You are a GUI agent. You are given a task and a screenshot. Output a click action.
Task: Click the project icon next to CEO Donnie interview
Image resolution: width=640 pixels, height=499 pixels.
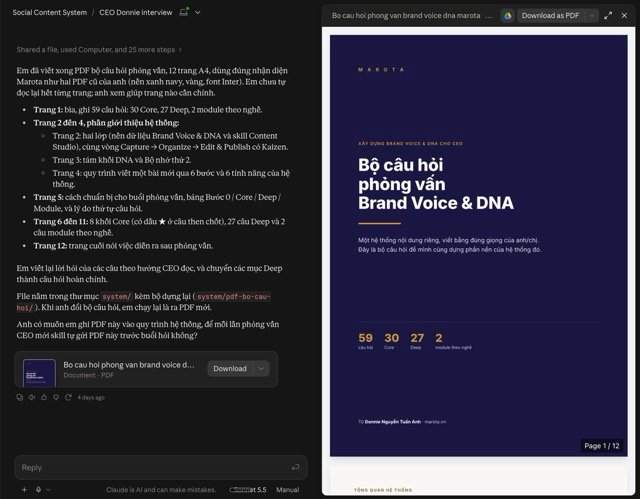coord(184,12)
